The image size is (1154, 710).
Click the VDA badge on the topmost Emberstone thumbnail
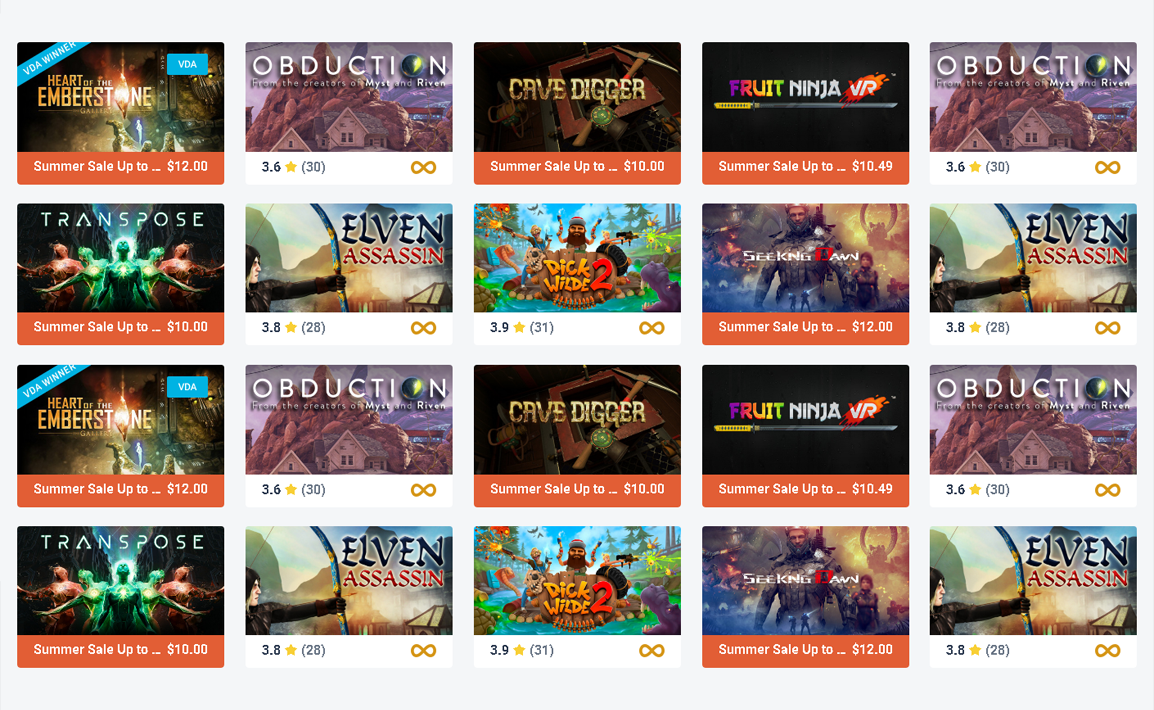click(x=187, y=64)
